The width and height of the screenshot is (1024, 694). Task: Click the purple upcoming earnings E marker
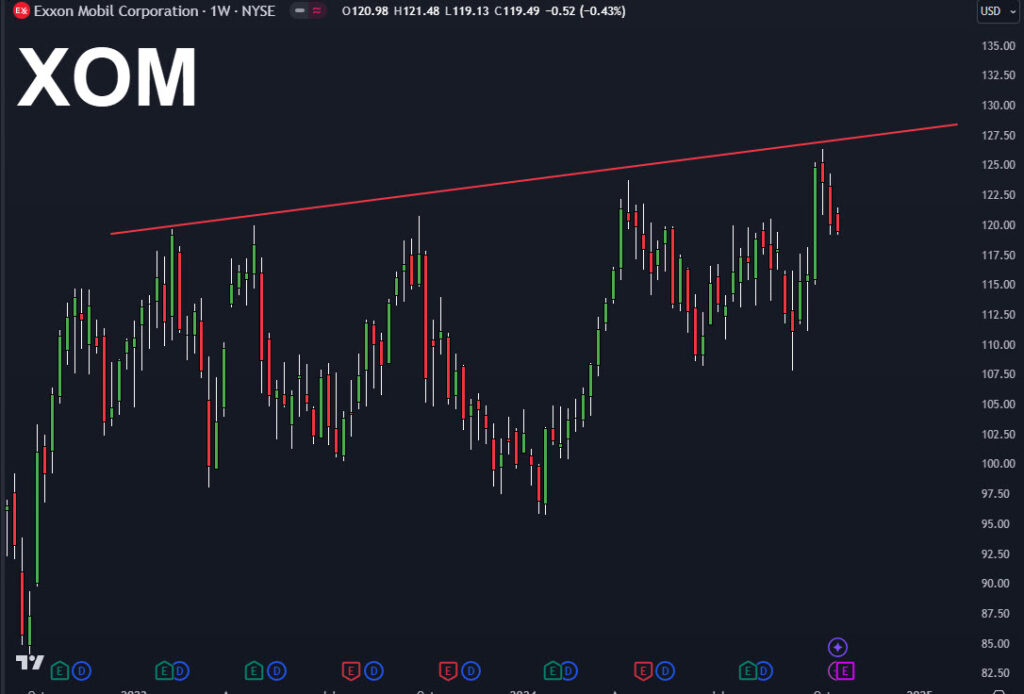pos(844,670)
